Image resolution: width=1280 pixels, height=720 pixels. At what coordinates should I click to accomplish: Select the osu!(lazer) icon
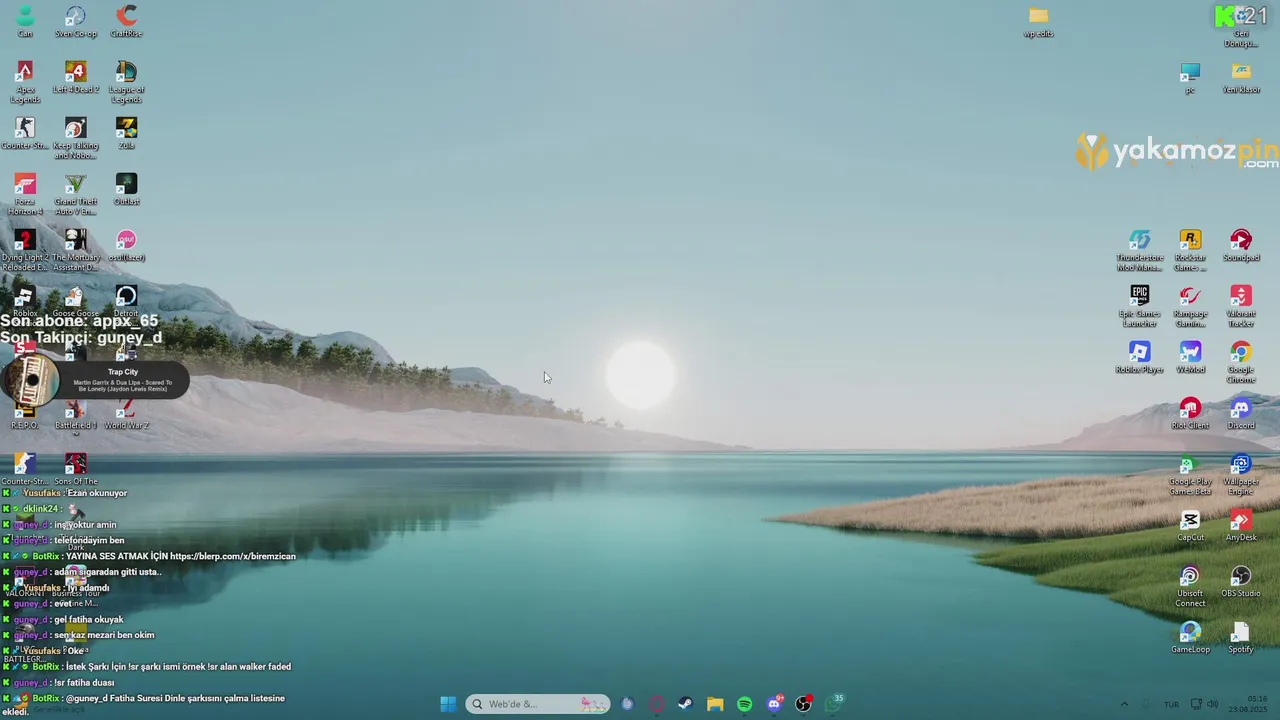[x=126, y=245]
